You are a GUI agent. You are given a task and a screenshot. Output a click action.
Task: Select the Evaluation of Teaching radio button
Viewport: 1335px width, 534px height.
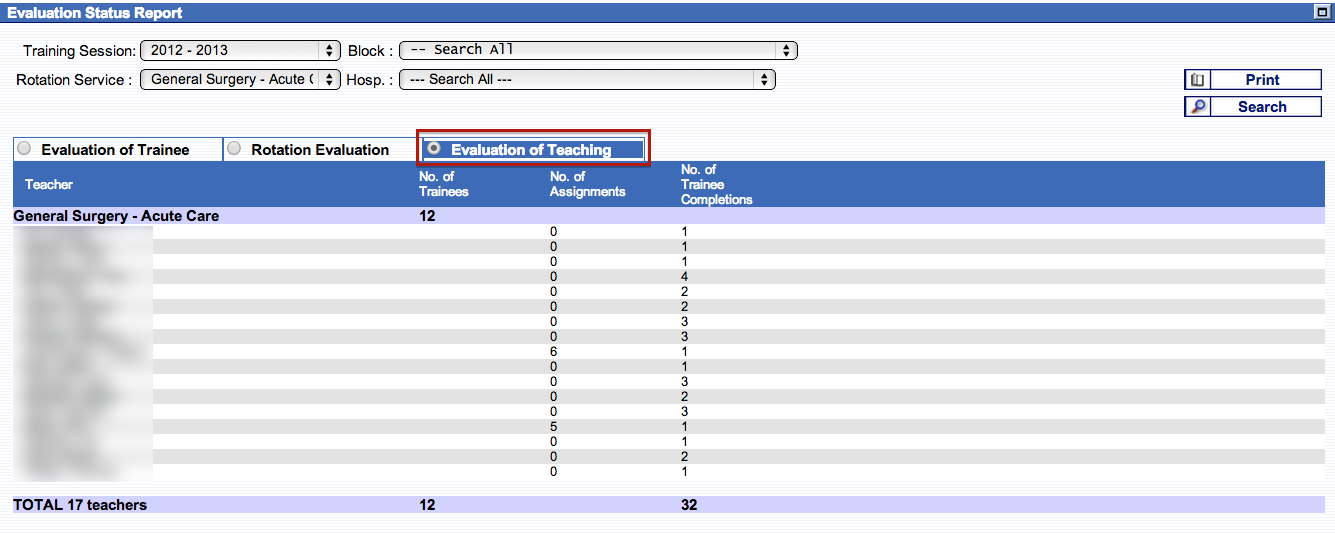[x=434, y=148]
